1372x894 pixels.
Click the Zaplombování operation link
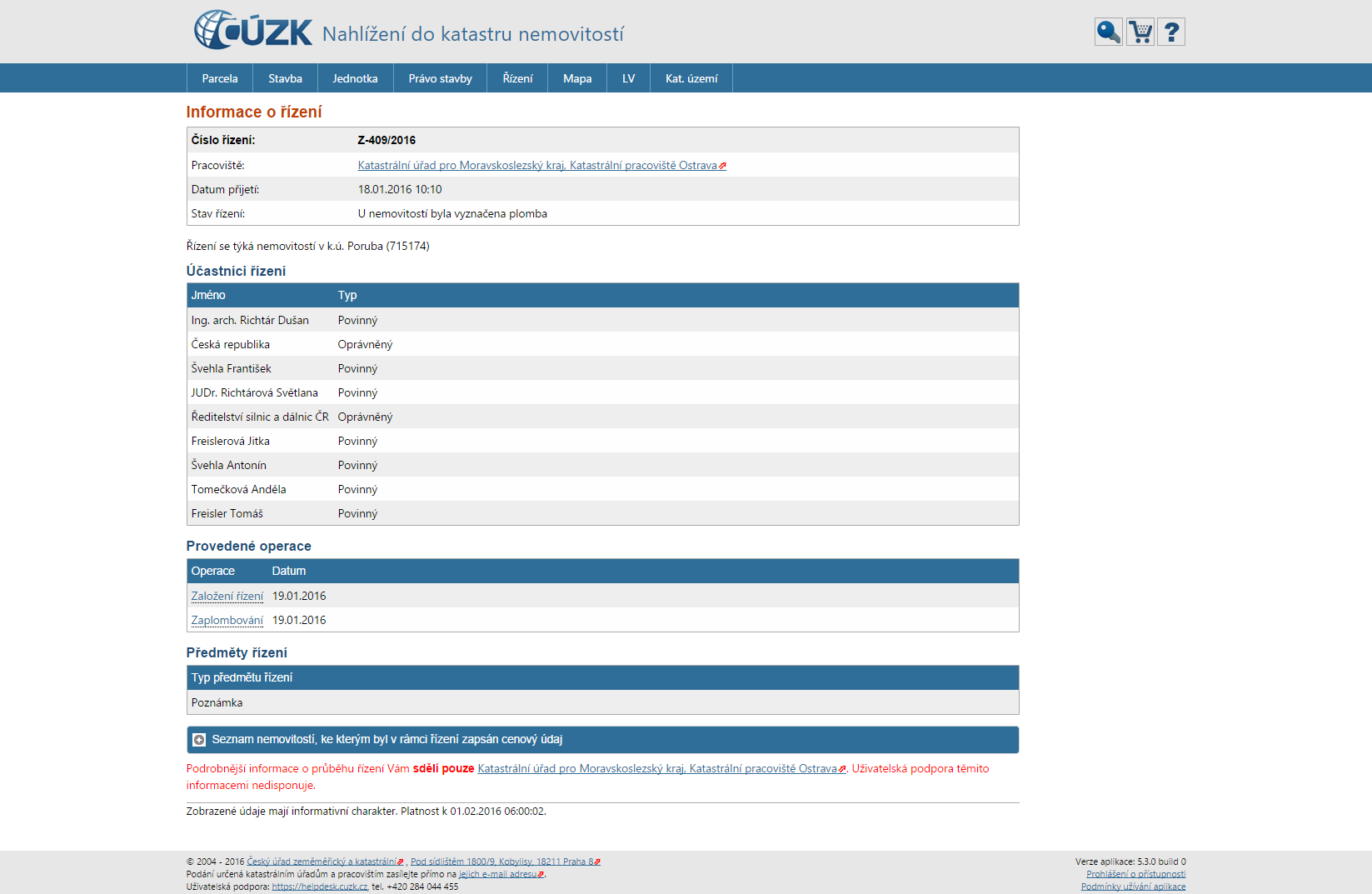(x=227, y=621)
